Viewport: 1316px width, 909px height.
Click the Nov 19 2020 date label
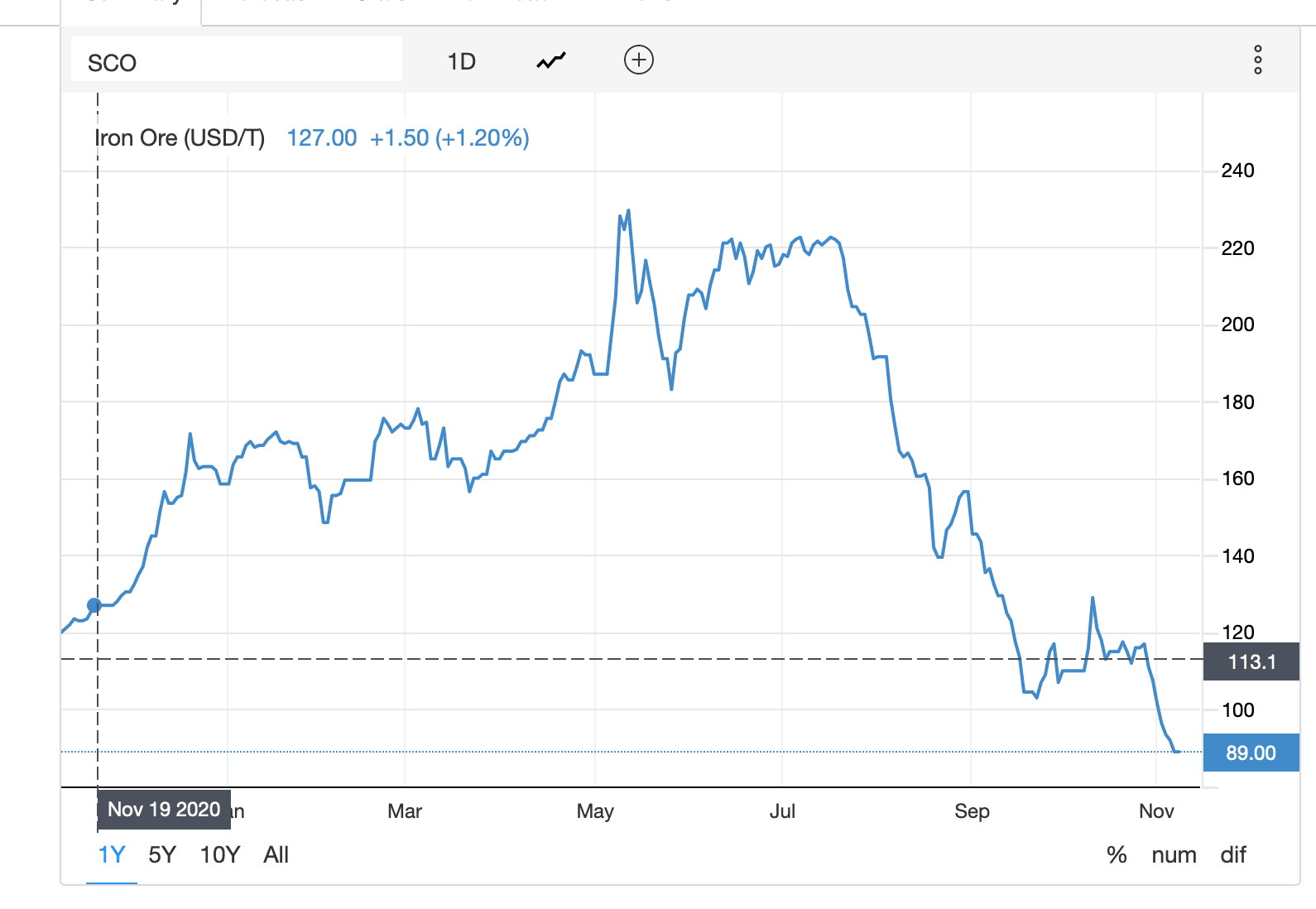(x=164, y=810)
